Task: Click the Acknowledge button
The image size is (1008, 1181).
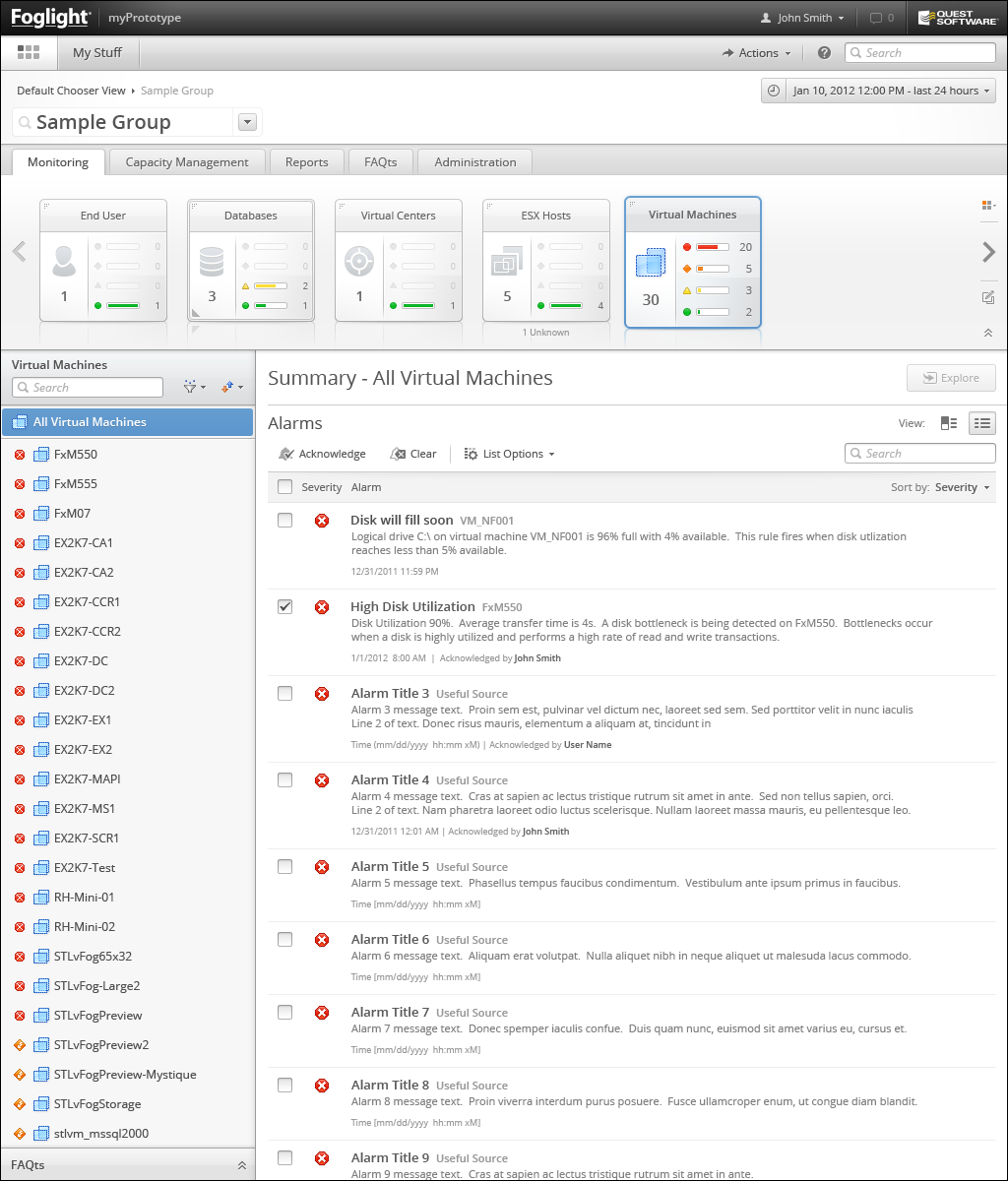Action: [x=322, y=454]
